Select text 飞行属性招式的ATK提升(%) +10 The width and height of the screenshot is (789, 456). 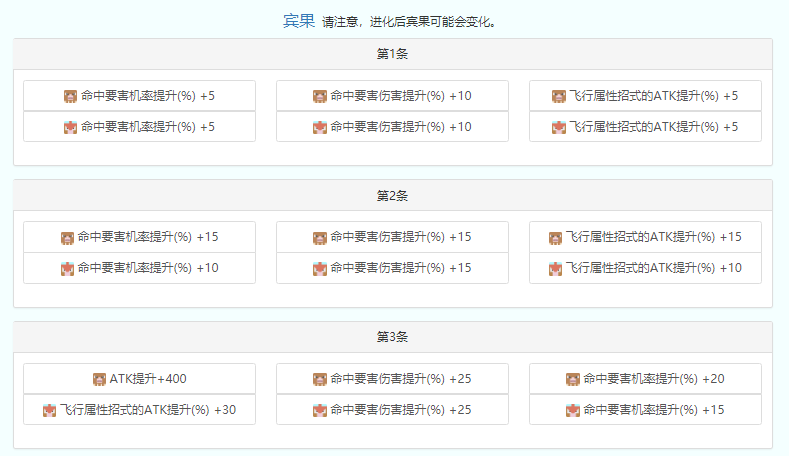click(654, 268)
